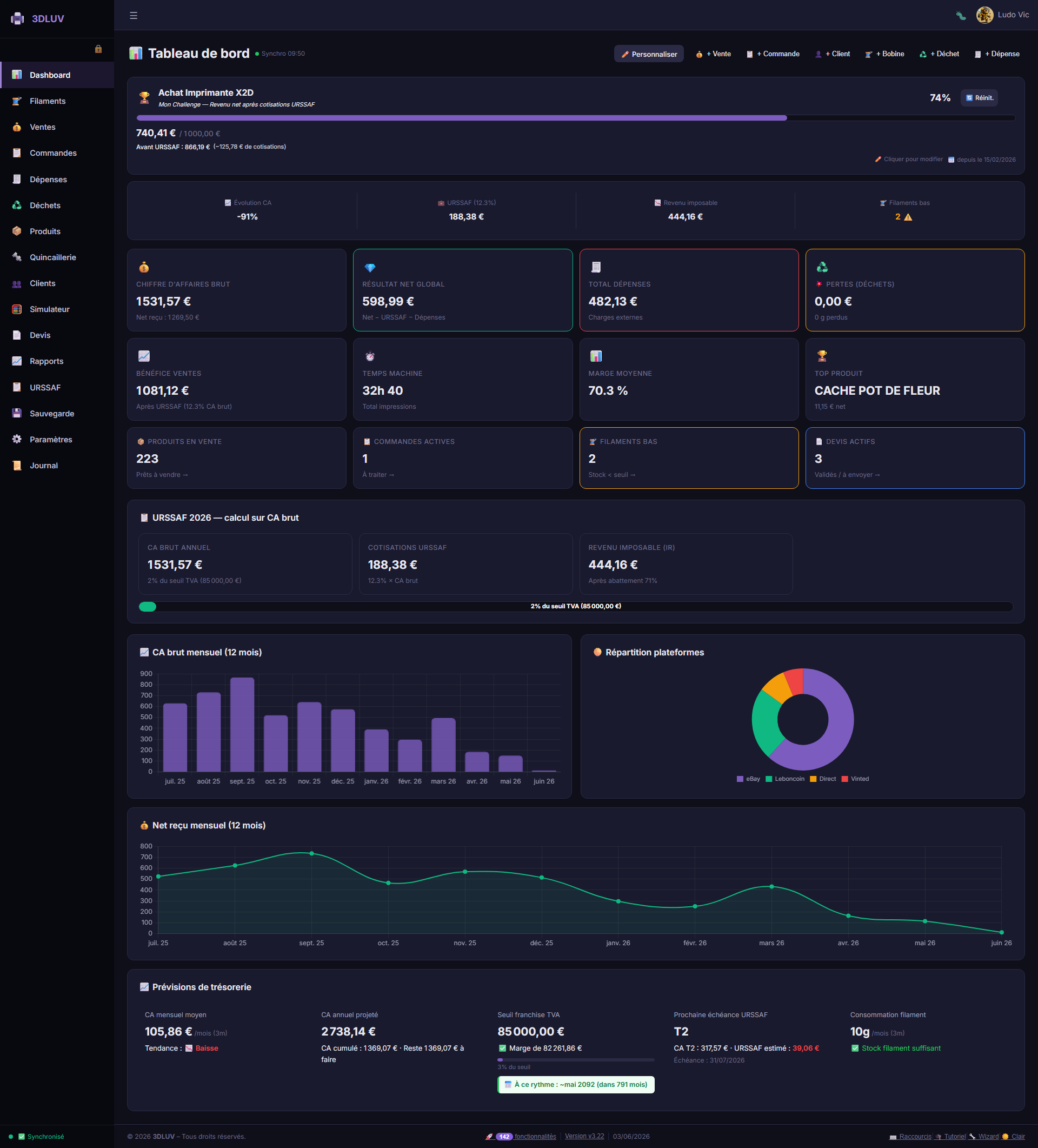The width and height of the screenshot is (1038, 1148).
Task: Launch the Wizard from the footer
Action: 984,1137
